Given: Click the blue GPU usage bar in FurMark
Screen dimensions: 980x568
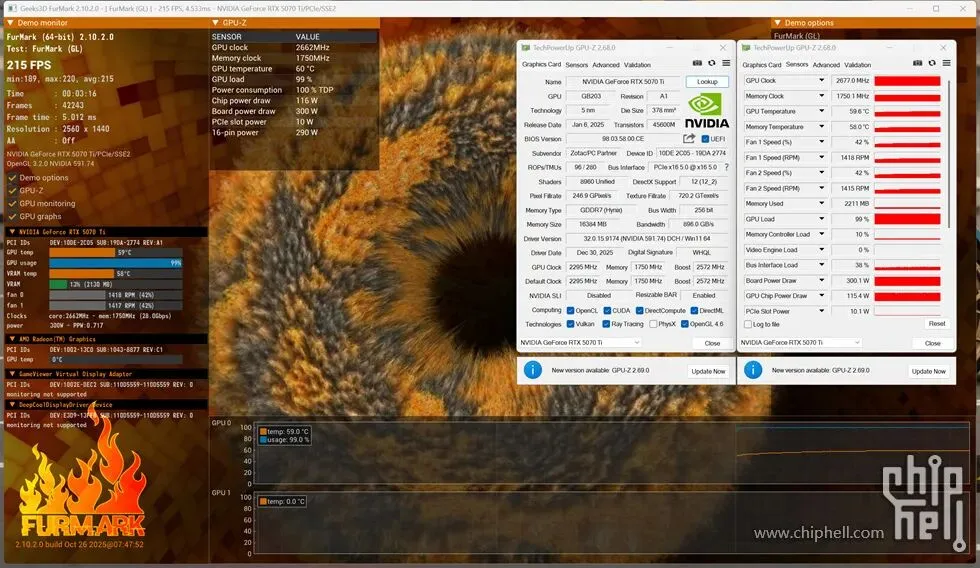Looking at the screenshot, I should [116, 263].
